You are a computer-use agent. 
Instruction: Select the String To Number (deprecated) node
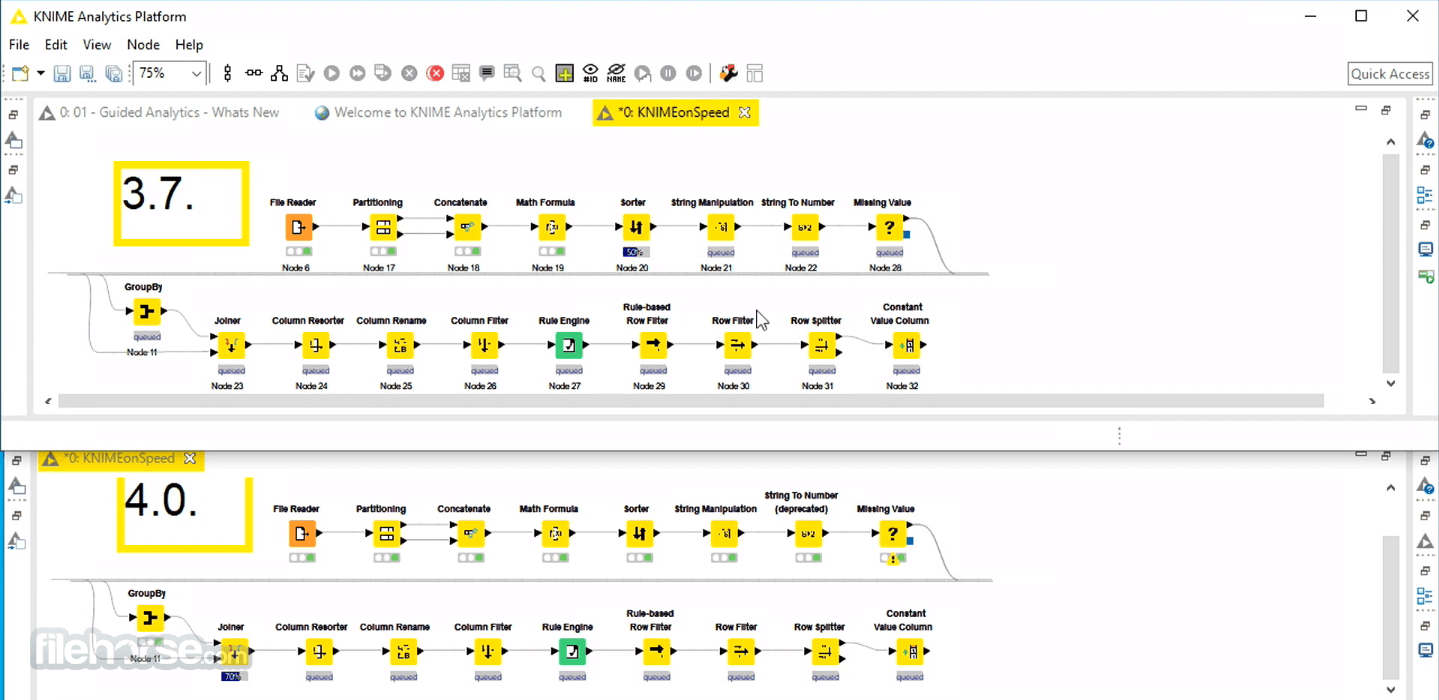click(808, 534)
